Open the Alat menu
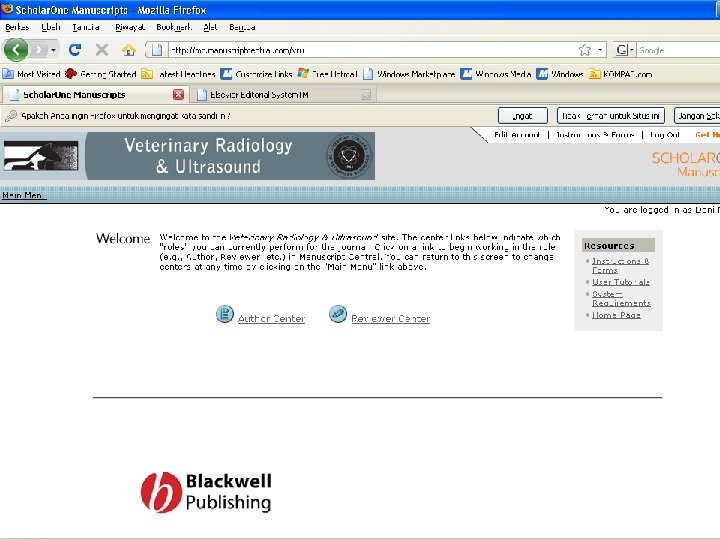This screenshot has width=720, height=540. [210, 27]
